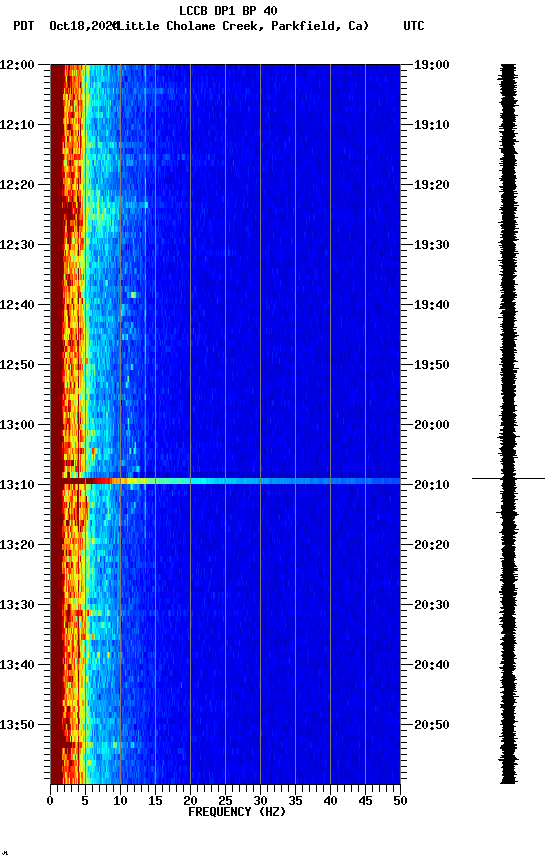Click the 5 Hz frequency tick label

point(85,802)
